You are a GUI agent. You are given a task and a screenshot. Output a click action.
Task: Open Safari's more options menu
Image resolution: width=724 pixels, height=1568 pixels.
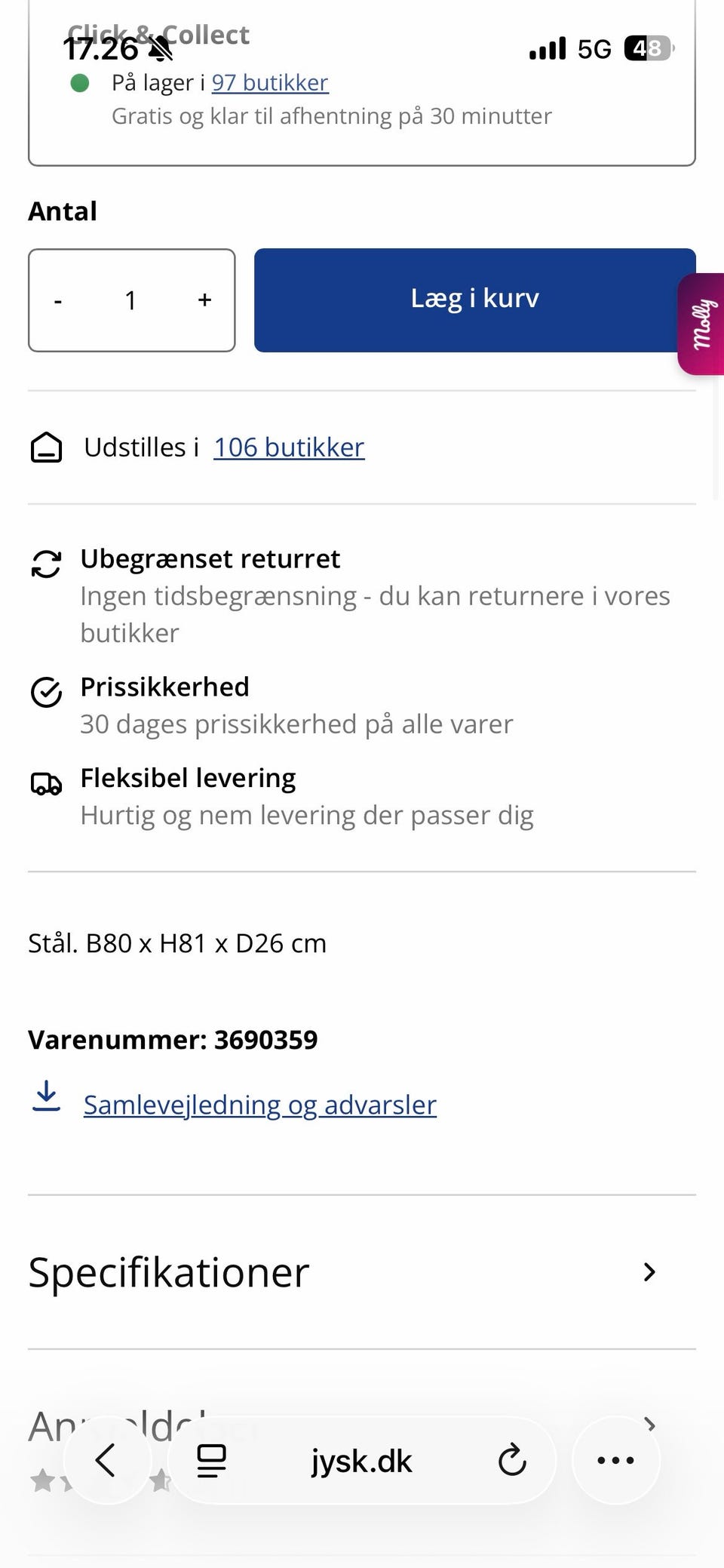pyautogui.click(x=615, y=1461)
